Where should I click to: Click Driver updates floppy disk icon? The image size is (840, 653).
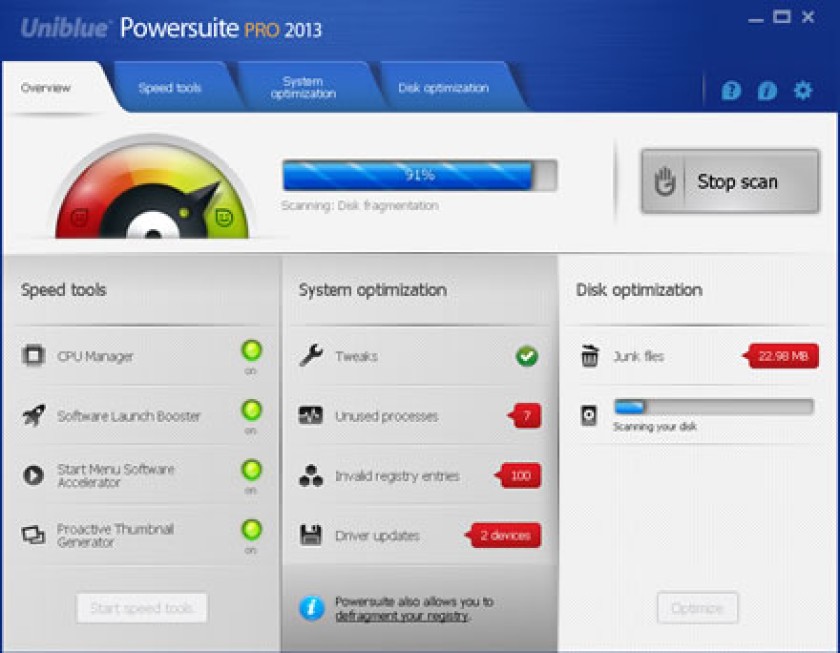click(x=311, y=535)
